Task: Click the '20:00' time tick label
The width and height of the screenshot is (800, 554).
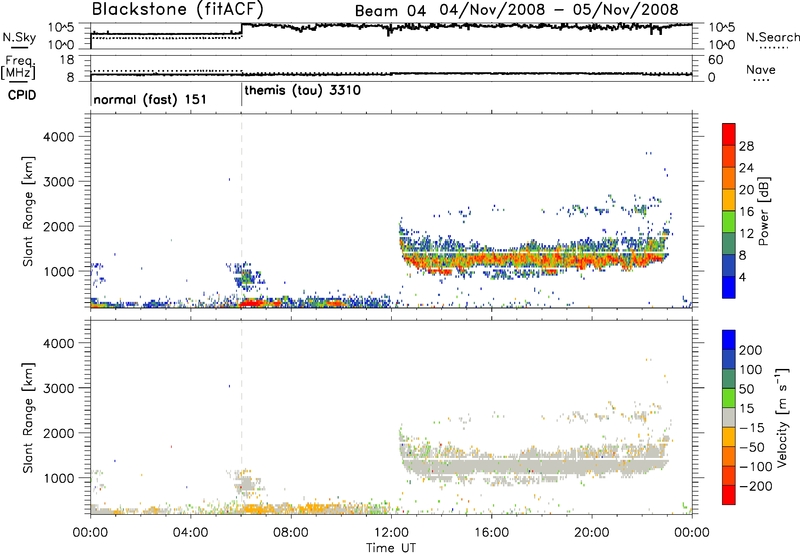Action: pyautogui.click(x=591, y=533)
